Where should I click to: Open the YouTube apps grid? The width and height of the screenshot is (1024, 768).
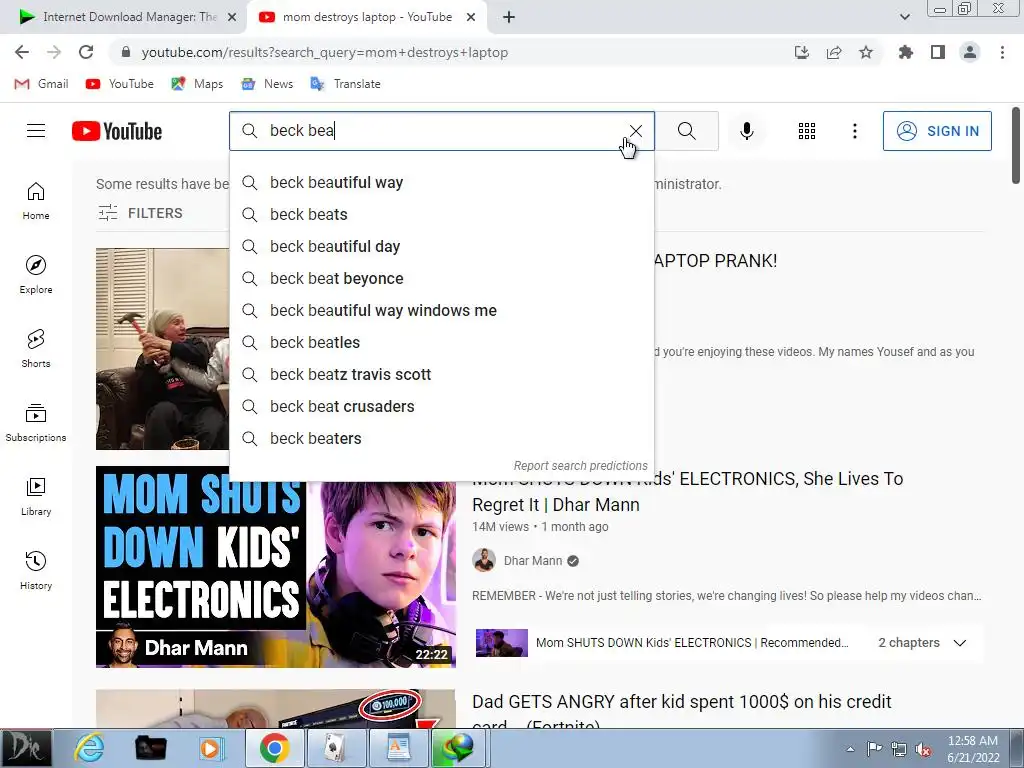click(x=807, y=131)
